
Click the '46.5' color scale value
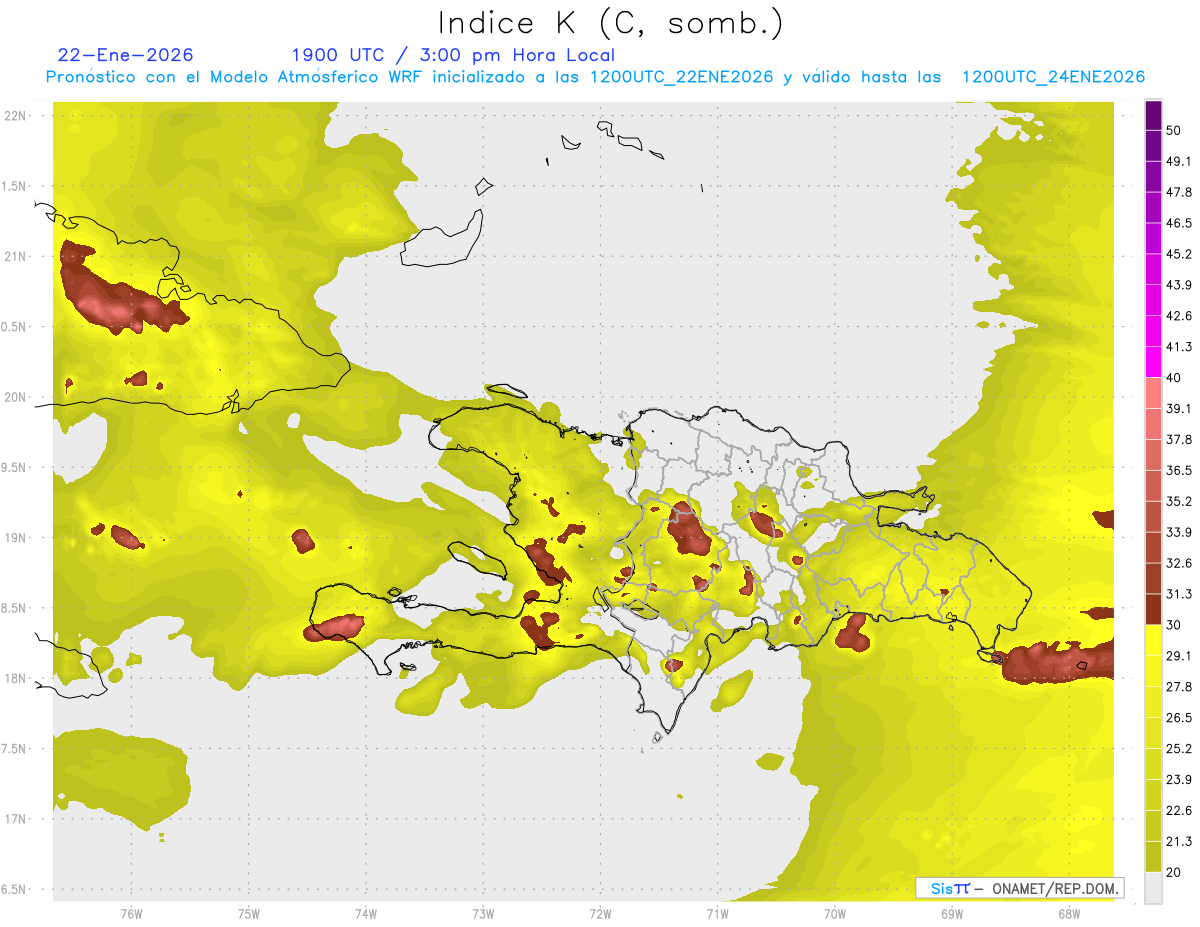coord(1179,223)
